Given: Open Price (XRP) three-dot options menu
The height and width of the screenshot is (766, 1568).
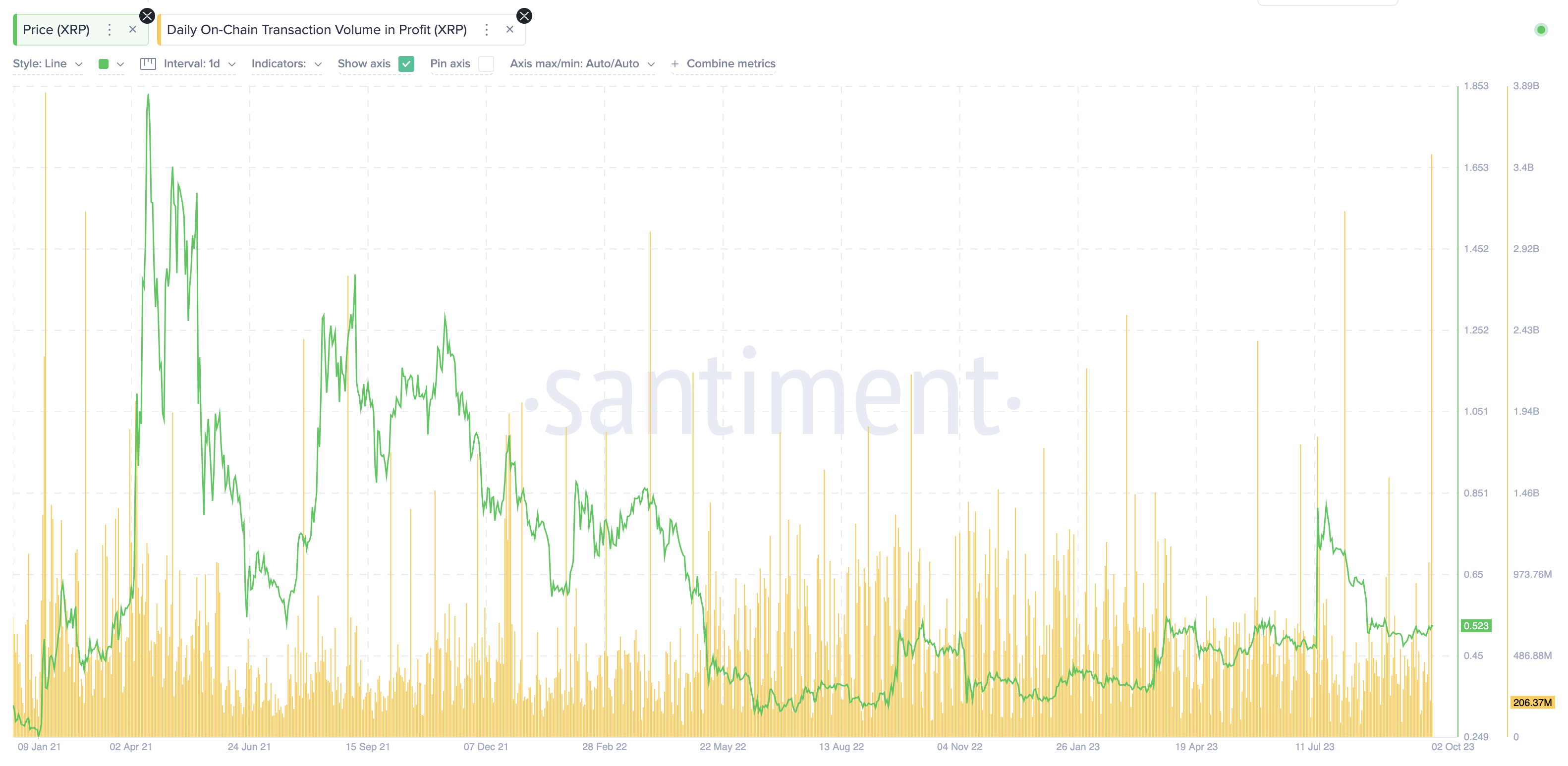Looking at the screenshot, I should pos(110,30).
